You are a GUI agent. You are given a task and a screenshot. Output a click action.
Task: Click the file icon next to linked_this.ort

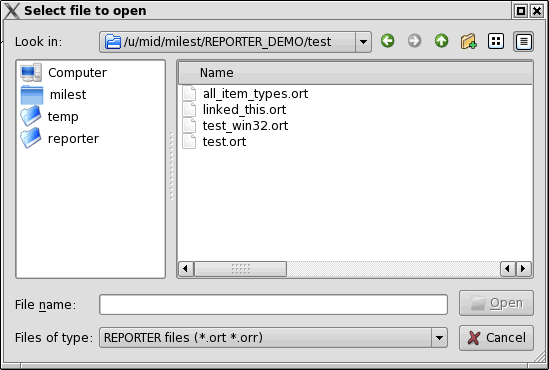pos(189,109)
